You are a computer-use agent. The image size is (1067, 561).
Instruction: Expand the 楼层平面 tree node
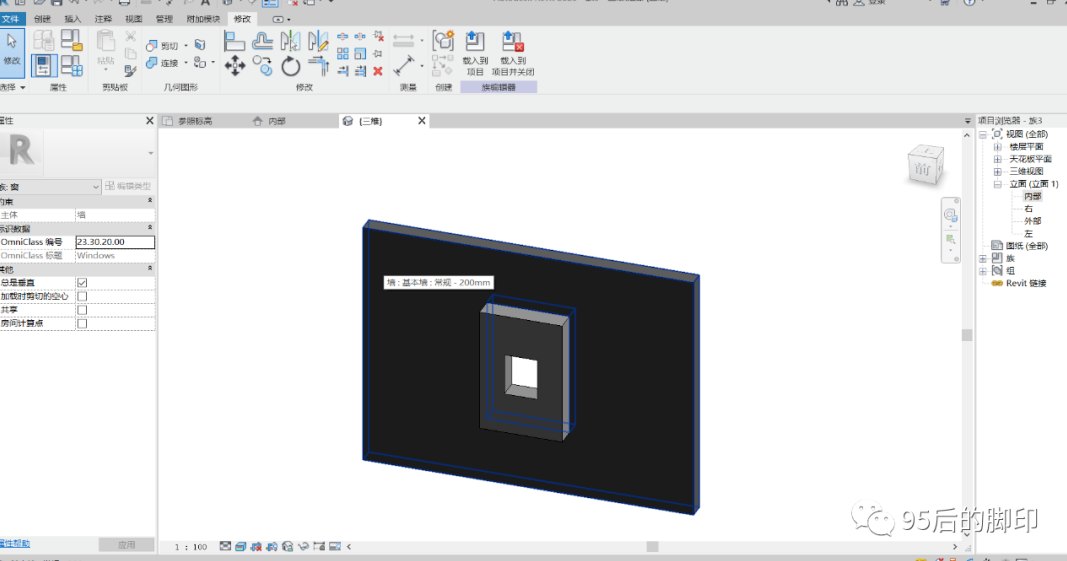(x=998, y=147)
